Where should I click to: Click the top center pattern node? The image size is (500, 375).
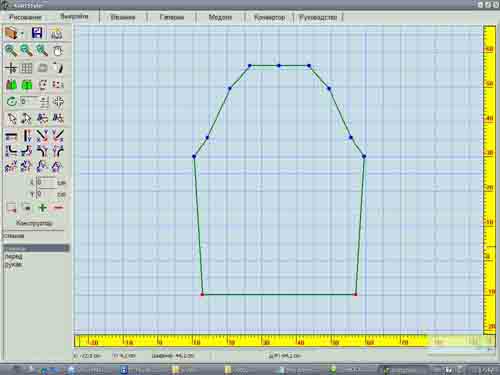tap(279, 66)
